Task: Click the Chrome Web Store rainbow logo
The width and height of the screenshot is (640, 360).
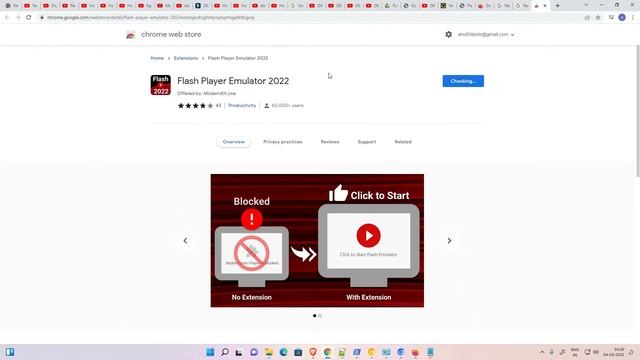Action: [131, 35]
